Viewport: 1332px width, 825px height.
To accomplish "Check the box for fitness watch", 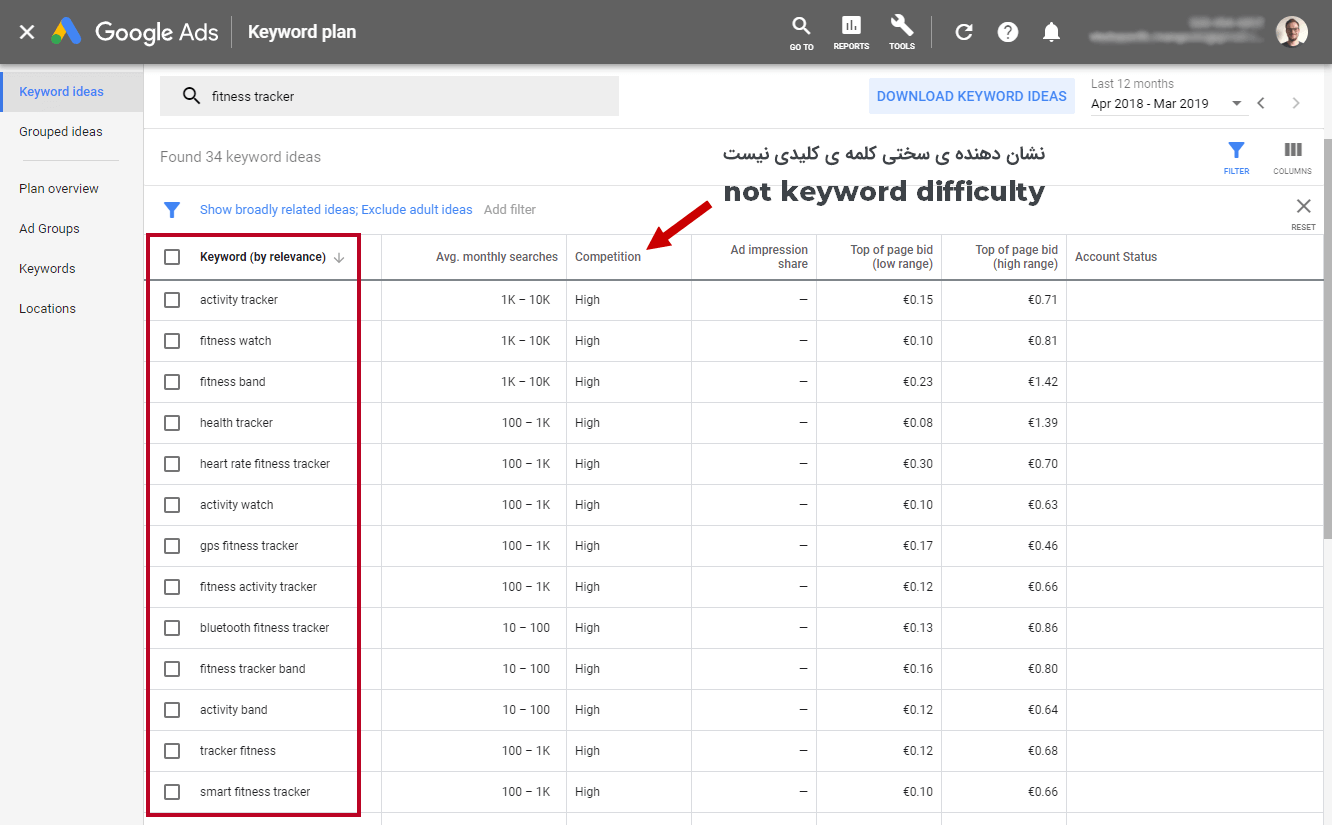I will [172, 341].
